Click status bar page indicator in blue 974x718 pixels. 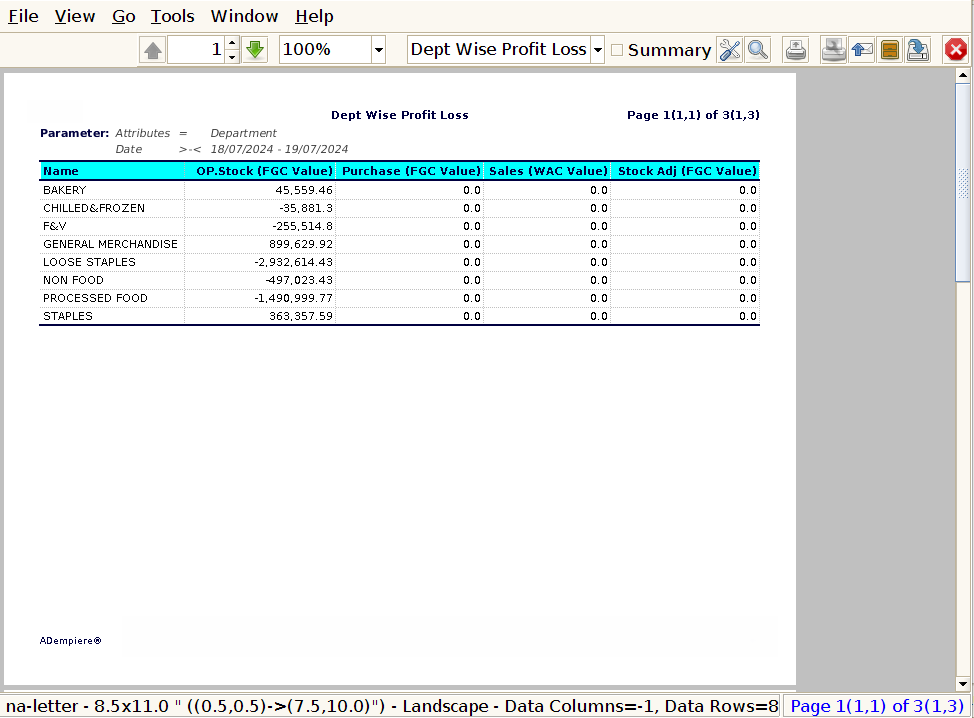click(x=876, y=706)
